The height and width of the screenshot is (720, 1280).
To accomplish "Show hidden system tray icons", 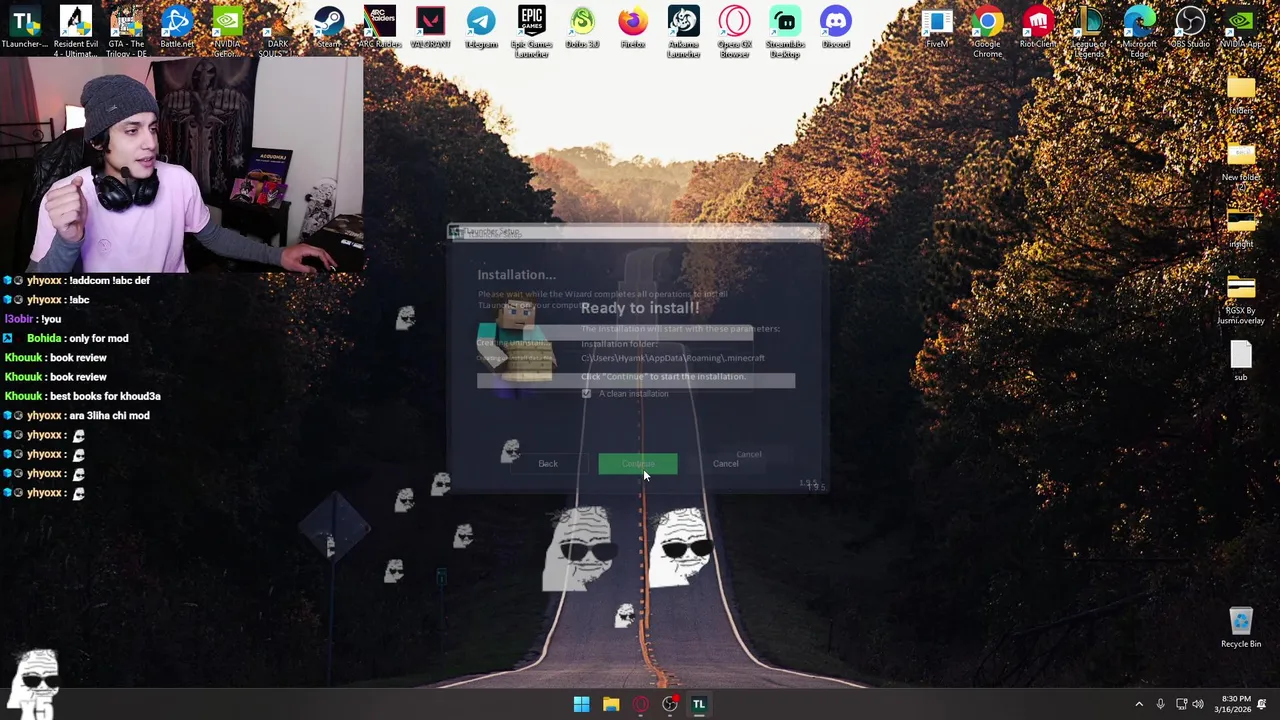I will tap(1139, 705).
